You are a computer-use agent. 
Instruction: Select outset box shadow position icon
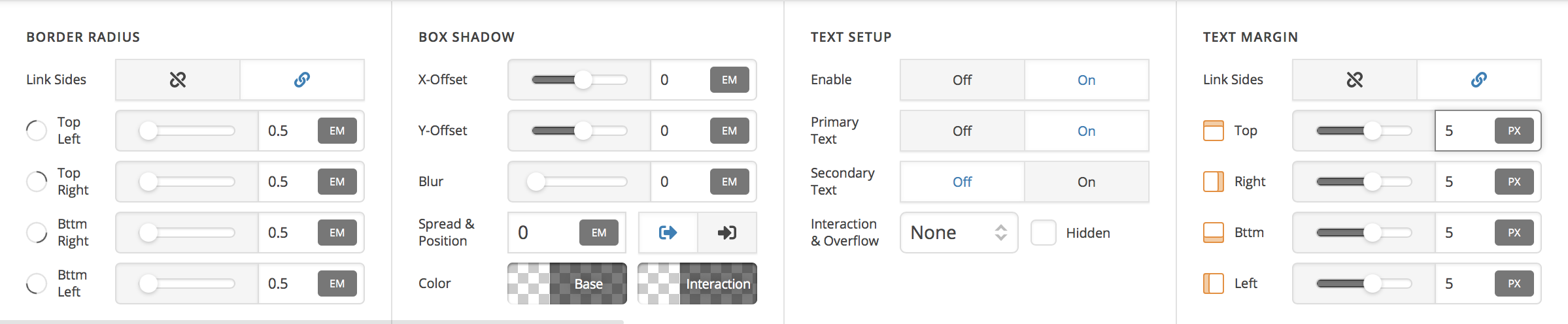[668, 233]
